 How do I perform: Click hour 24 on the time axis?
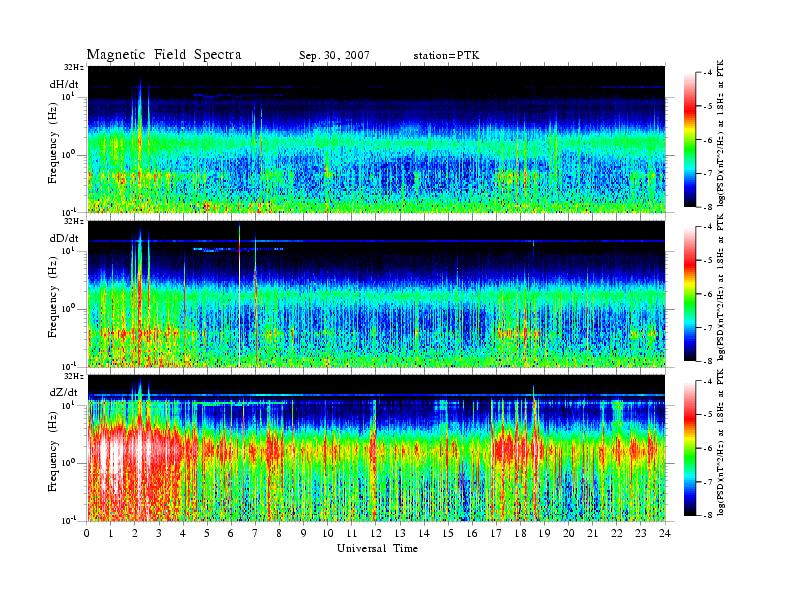[x=665, y=534]
